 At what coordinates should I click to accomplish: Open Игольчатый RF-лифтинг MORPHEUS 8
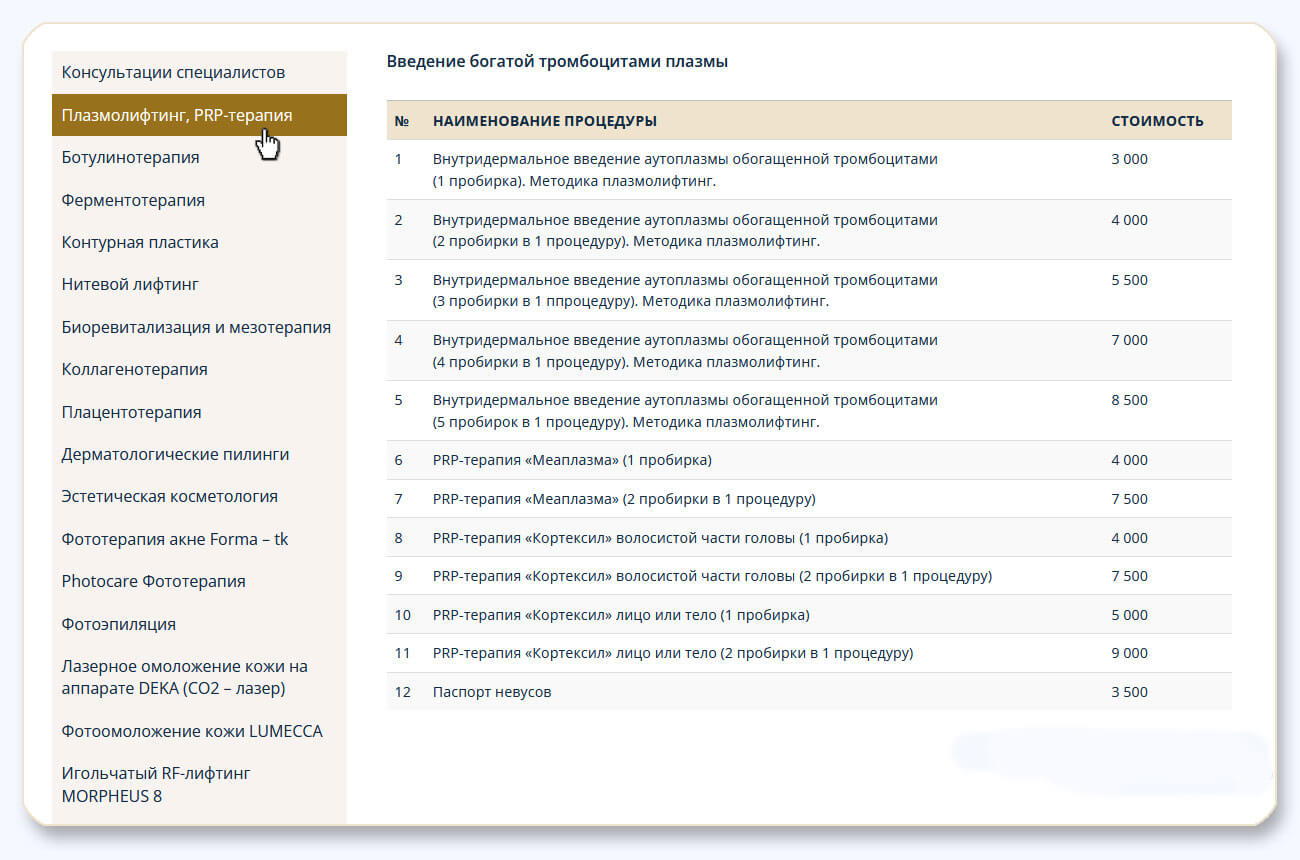[x=155, y=784]
